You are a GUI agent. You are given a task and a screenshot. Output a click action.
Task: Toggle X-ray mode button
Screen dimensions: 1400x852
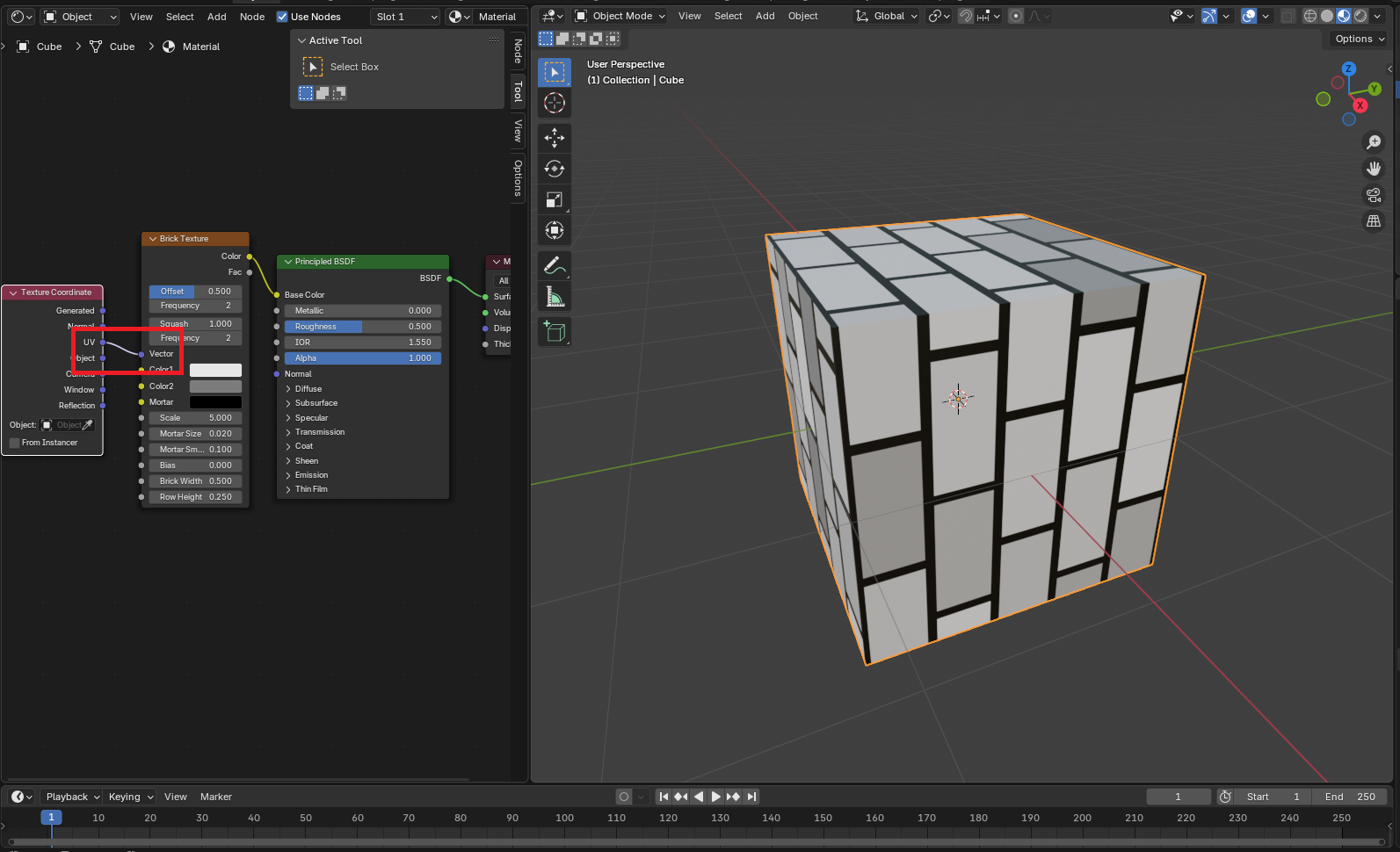(1288, 16)
